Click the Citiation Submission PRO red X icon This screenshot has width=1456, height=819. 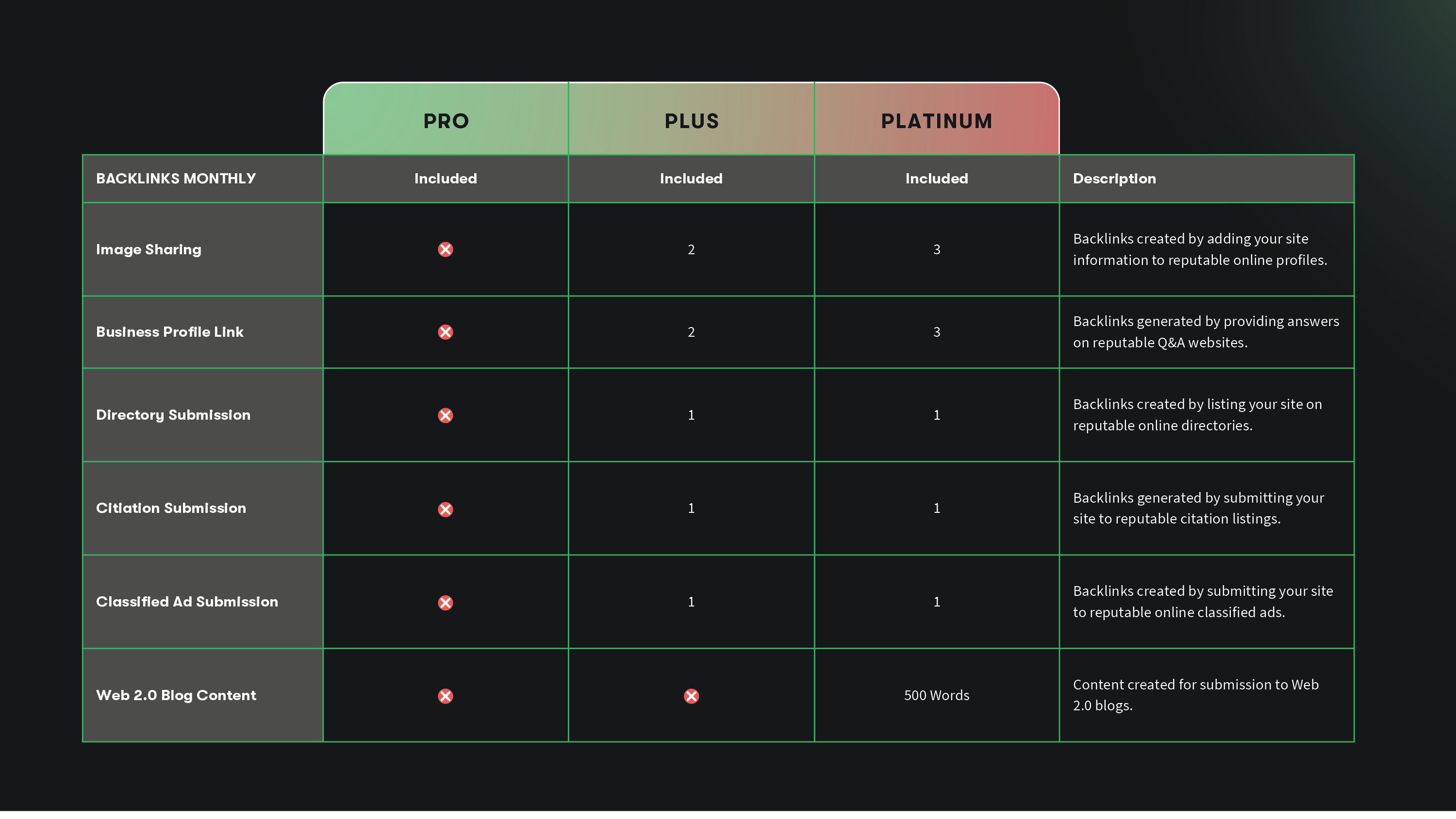[x=446, y=509]
